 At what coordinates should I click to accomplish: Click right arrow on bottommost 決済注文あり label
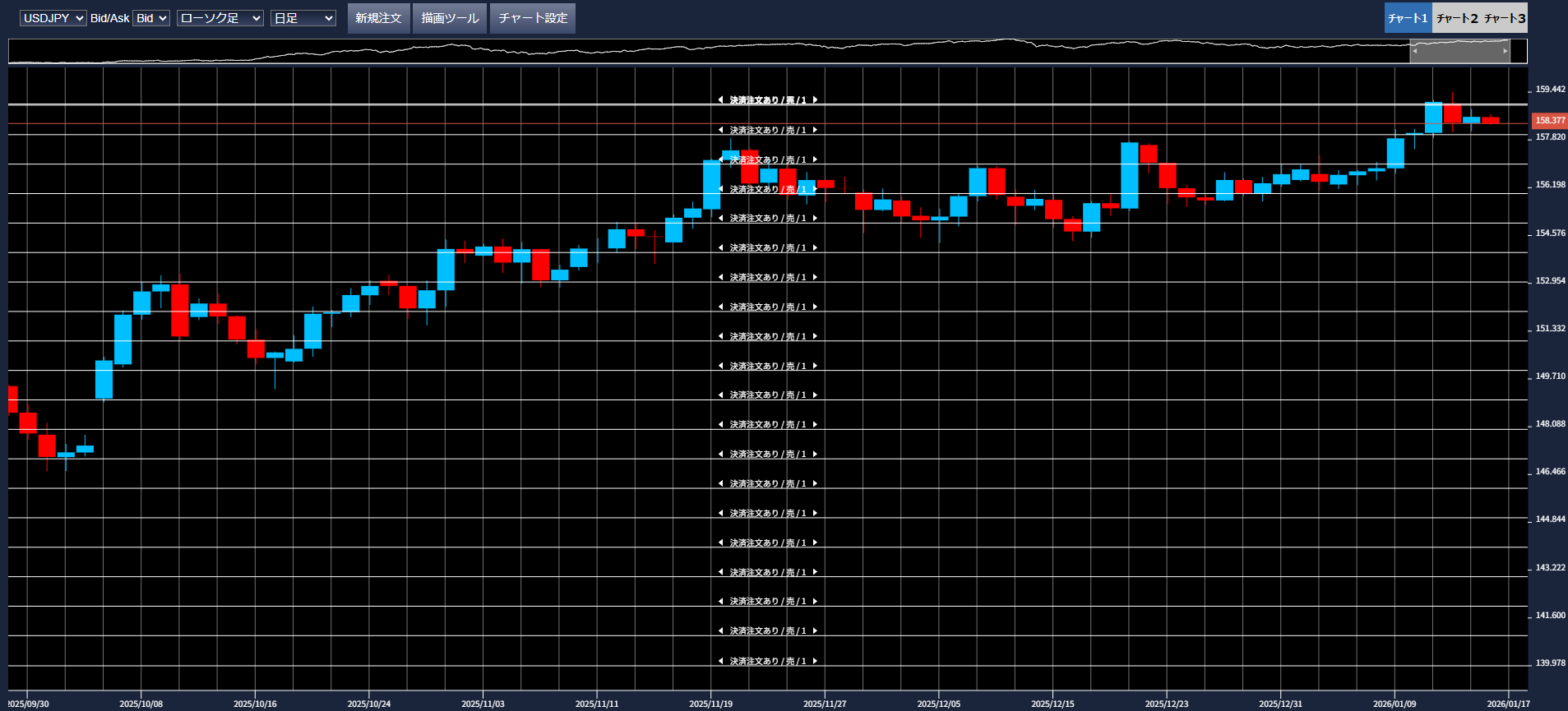tap(815, 661)
